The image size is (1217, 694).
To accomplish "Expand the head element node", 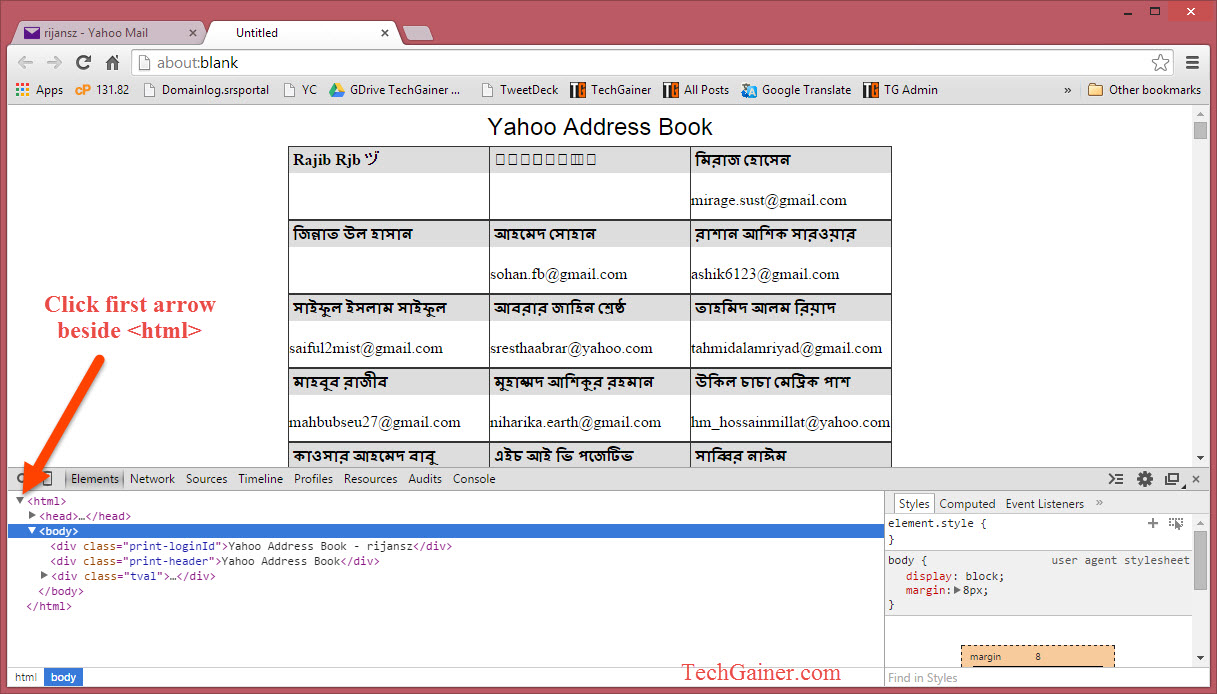I will [x=31, y=515].
